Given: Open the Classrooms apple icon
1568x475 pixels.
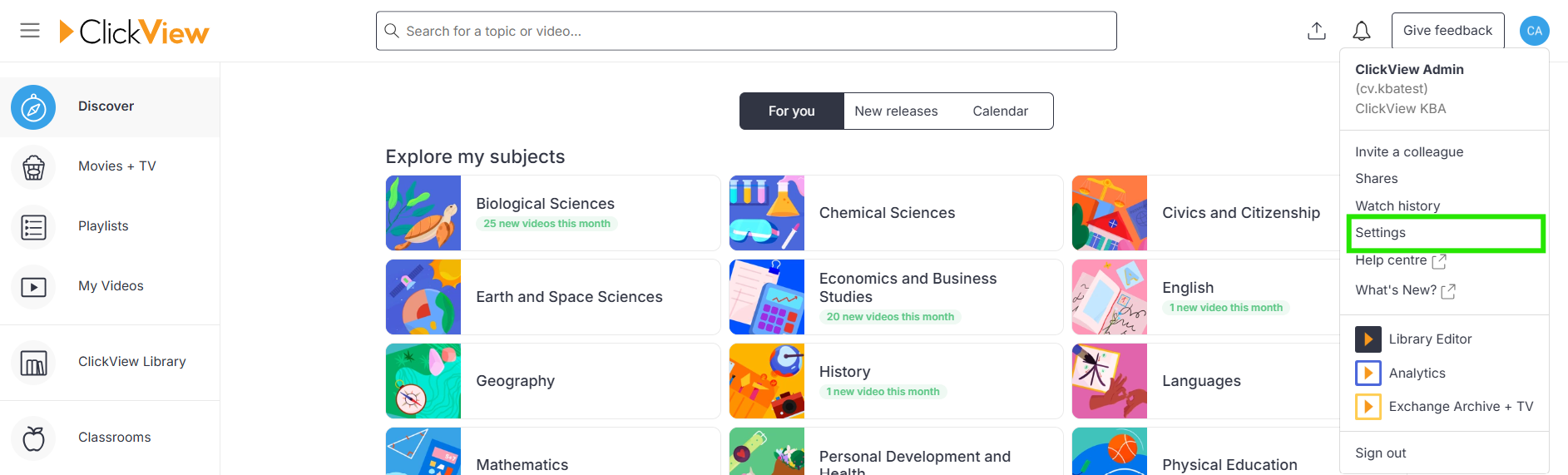Looking at the screenshot, I should [x=33, y=438].
